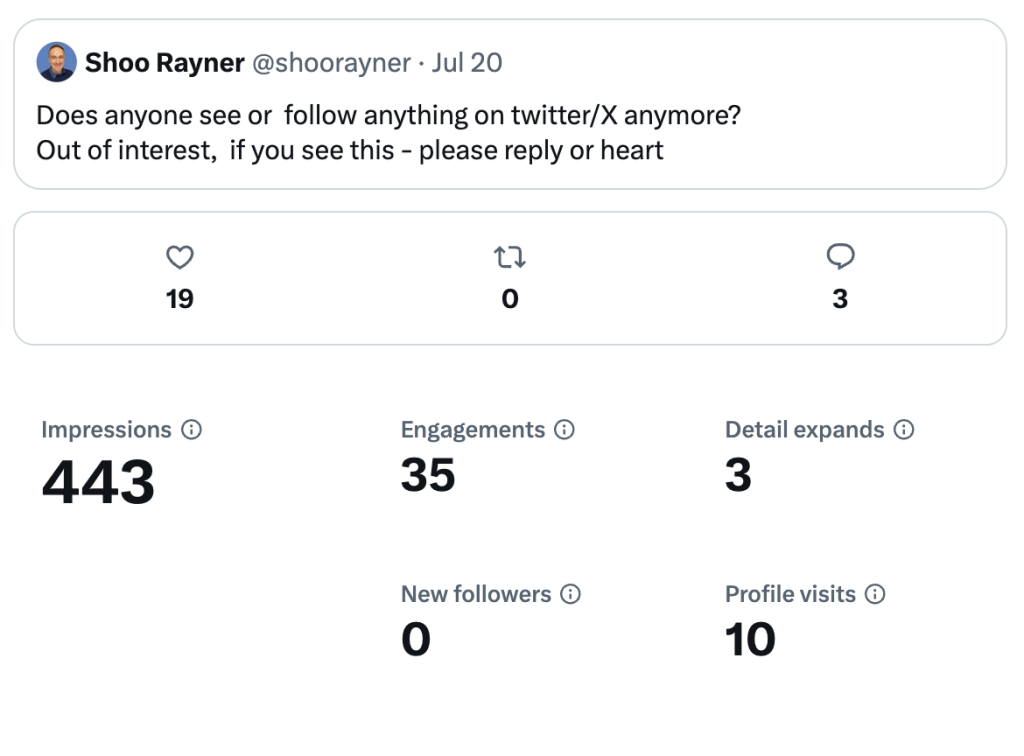Click info icon beside Profile visits
This screenshot has height=756, width=1024.
875,594
